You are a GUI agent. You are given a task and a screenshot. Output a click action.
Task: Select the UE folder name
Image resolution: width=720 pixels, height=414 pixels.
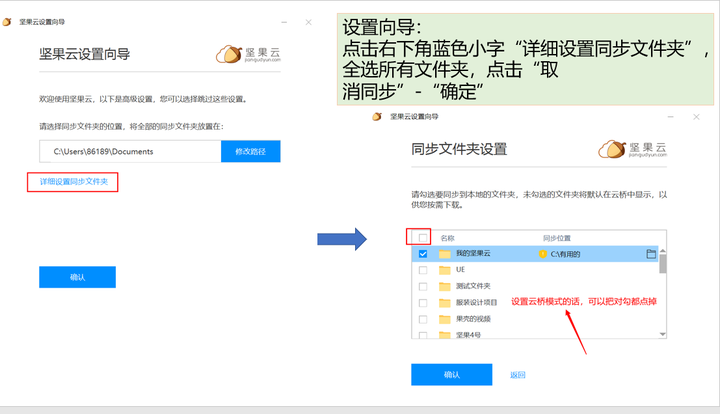(460, 269)
